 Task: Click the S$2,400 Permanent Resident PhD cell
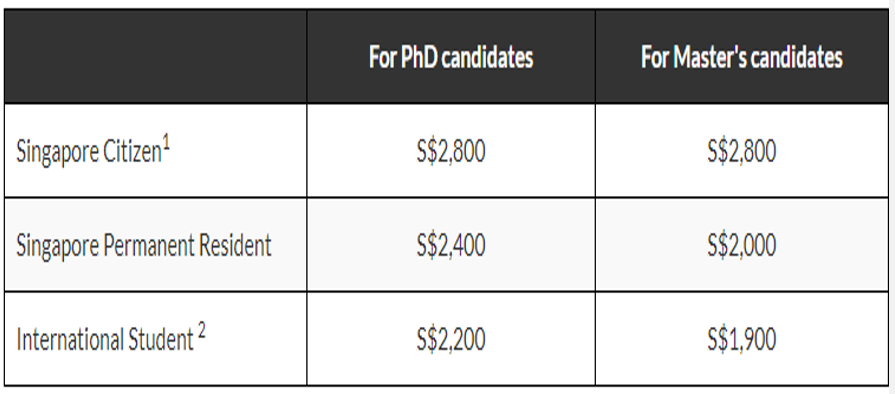451,246
